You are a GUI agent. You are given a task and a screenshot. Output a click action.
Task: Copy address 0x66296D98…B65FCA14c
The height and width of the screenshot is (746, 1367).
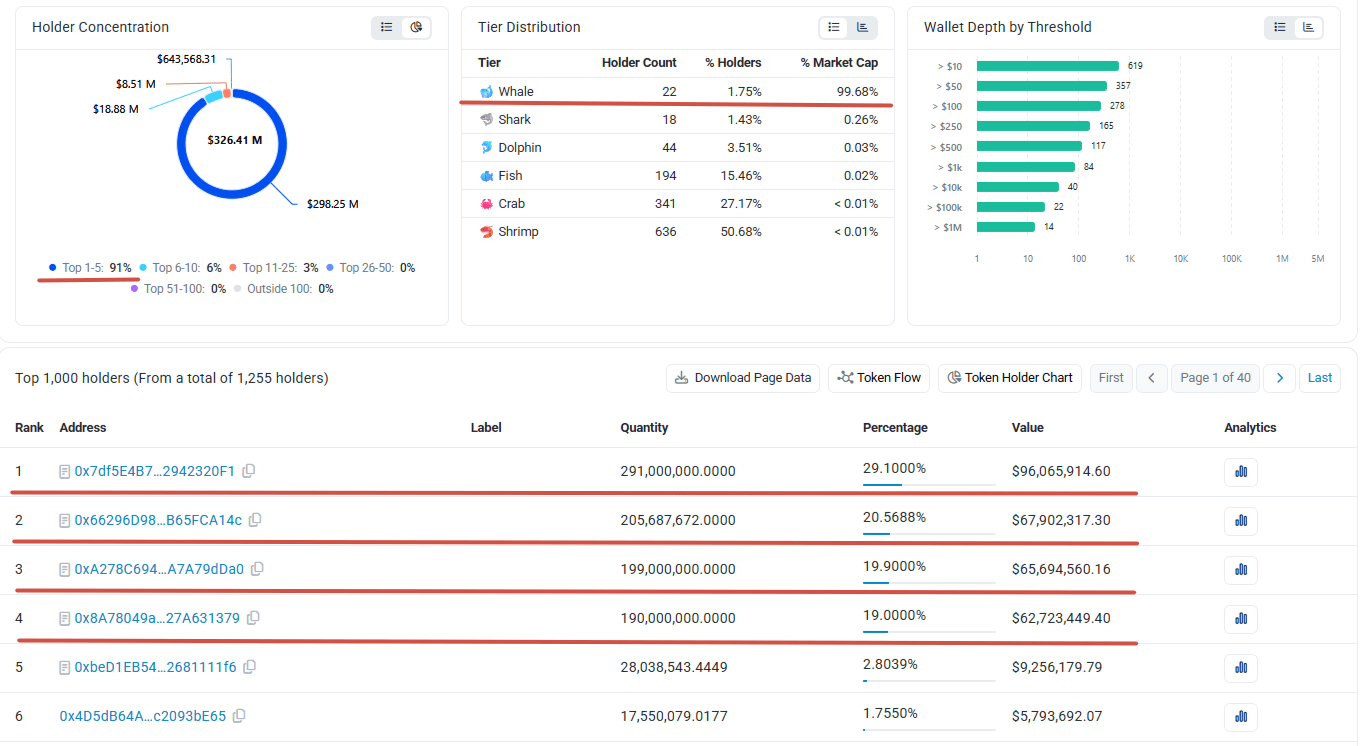[255, 520]
